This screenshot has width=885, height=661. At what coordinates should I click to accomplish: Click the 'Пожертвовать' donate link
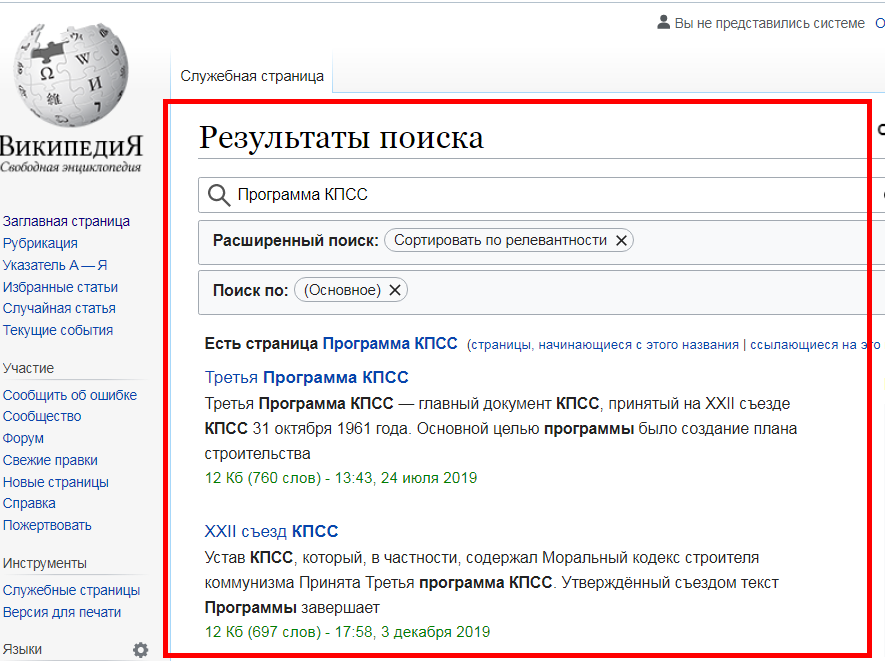47,525
